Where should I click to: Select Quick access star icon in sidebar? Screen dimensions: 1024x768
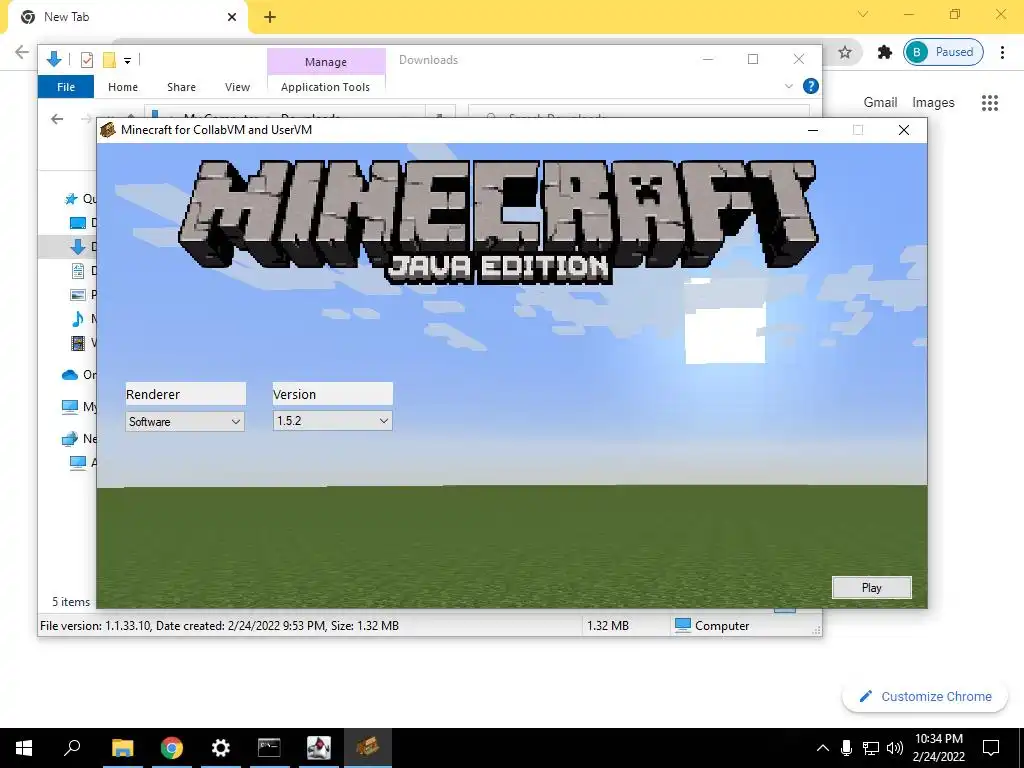pos(71,199)
